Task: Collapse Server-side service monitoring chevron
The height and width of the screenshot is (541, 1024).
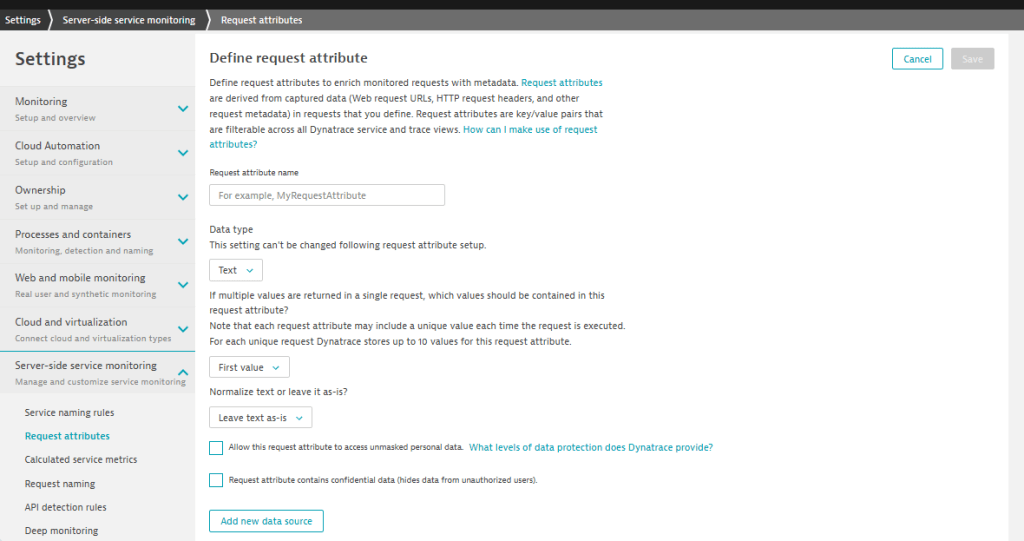Action: click(183, 372)
